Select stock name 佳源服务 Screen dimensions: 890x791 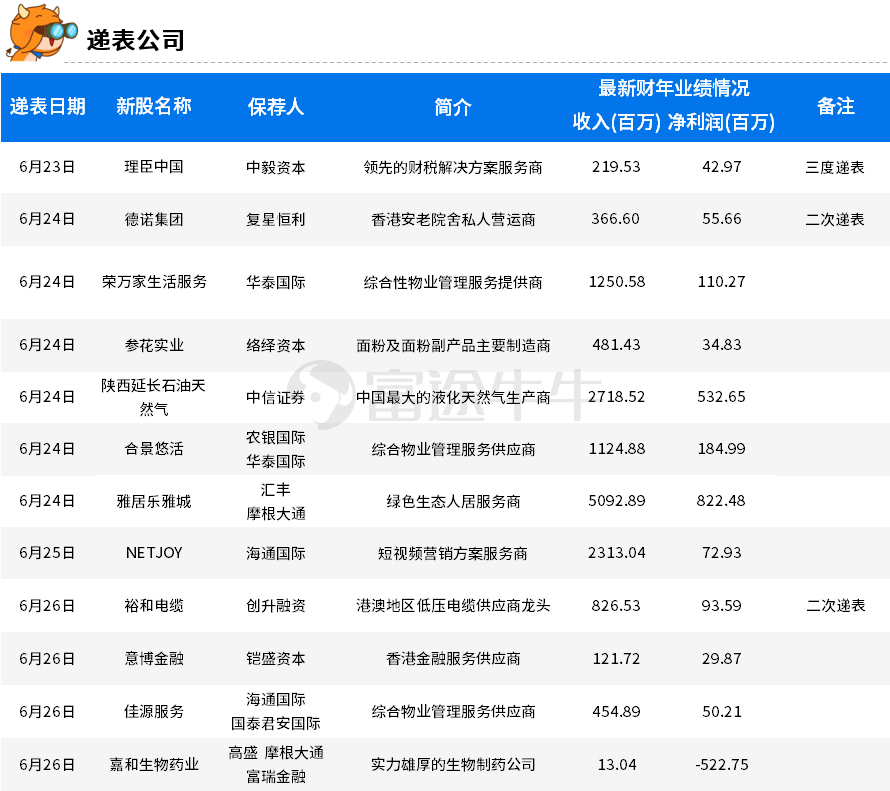click(x=154, y=712)
